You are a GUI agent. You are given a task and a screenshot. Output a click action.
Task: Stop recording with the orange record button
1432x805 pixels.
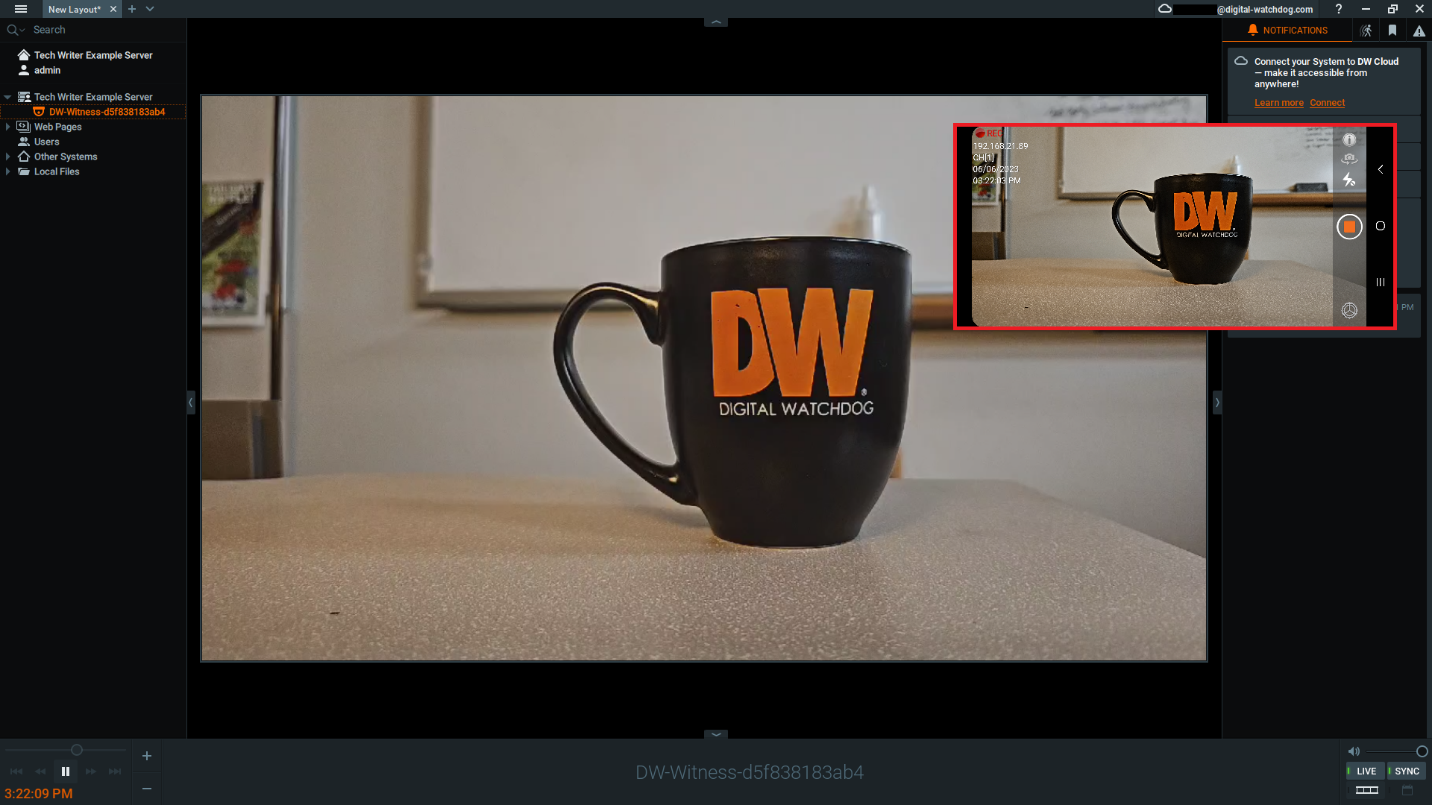pyautogui.click(x=1349, y=226)
